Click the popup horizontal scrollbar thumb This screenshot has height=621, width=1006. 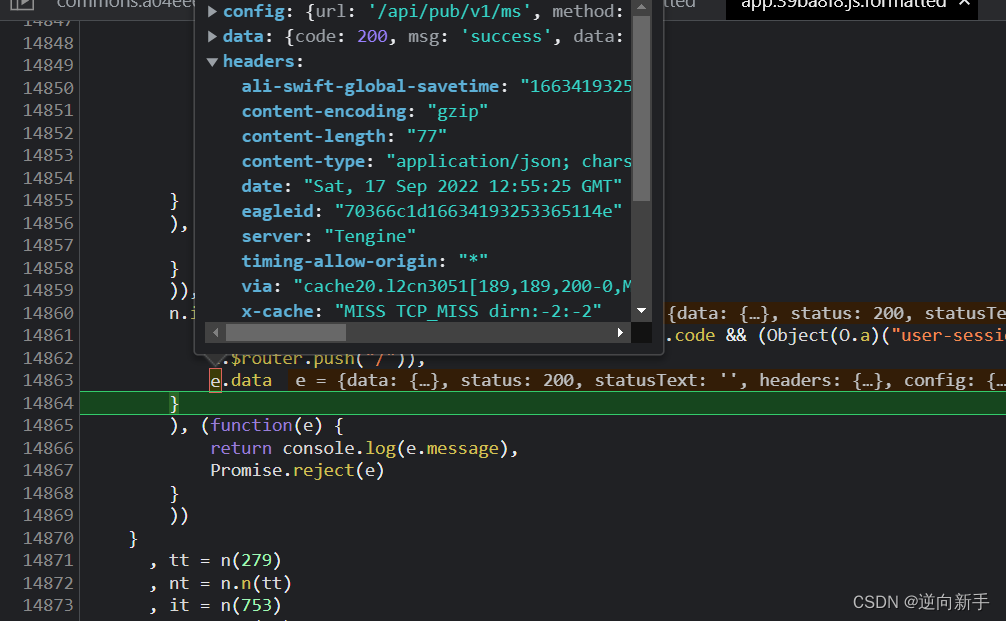286,332
